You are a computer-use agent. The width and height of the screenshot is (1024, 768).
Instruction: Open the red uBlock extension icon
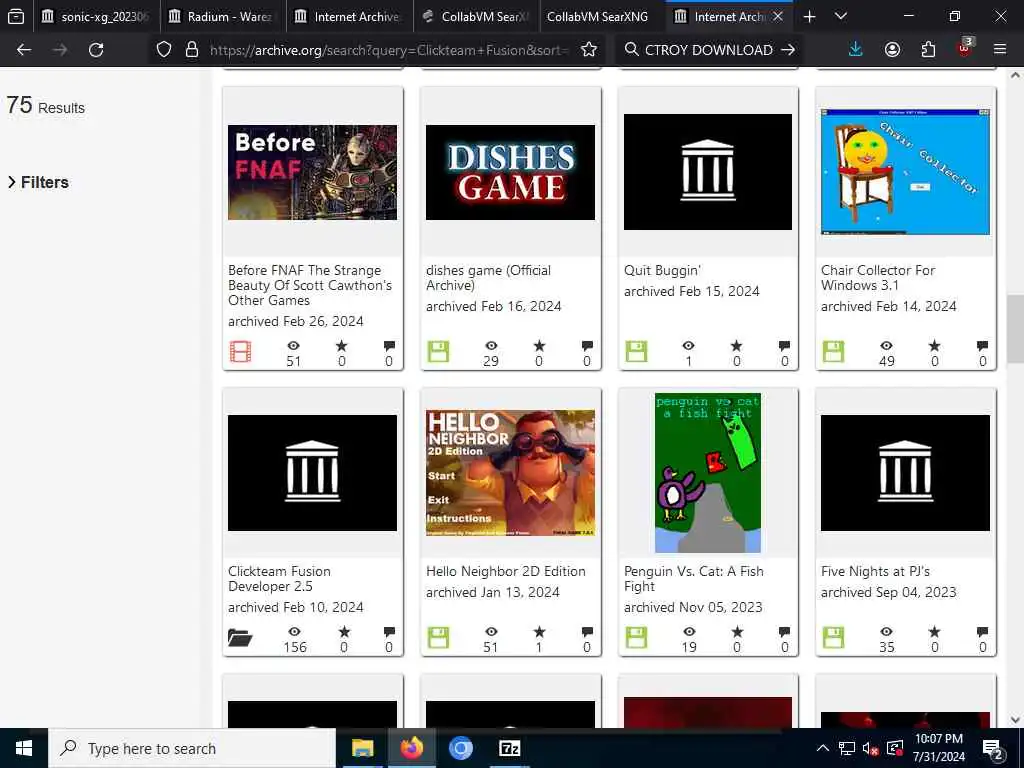coord(965,48)
